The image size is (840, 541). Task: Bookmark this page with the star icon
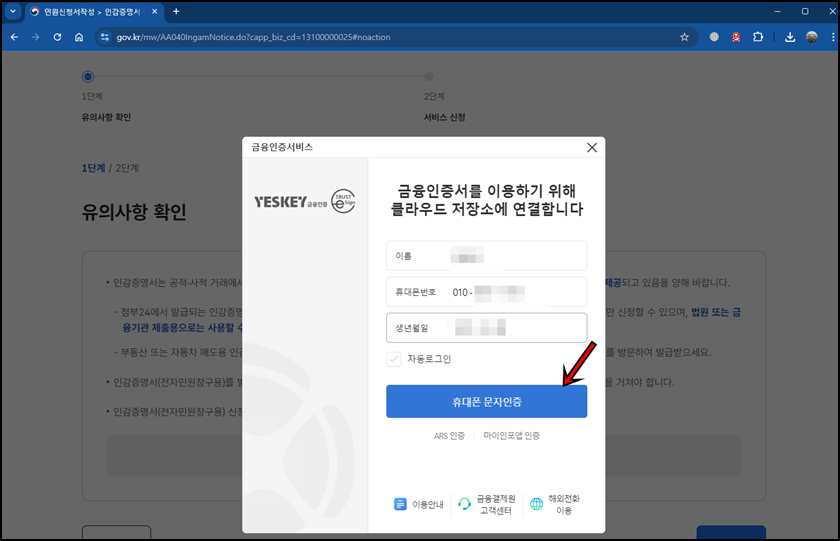(x=684, y=37)
